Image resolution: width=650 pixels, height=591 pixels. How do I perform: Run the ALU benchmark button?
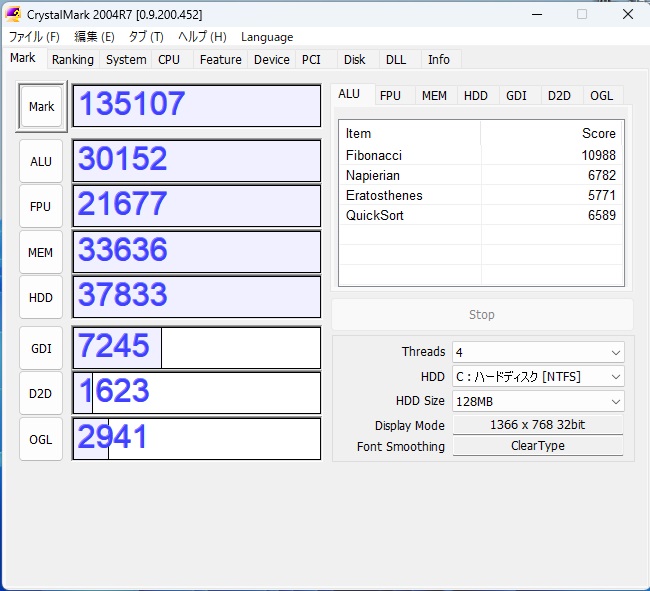(41, 161)
